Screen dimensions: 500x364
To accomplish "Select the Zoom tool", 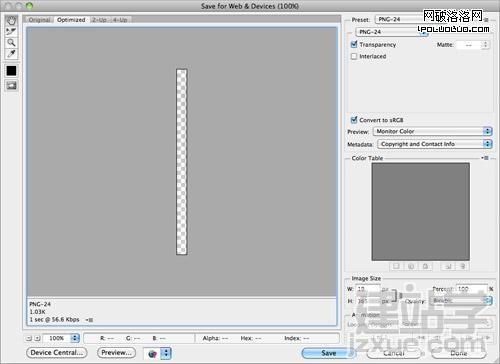I will (x=11, y=43).
